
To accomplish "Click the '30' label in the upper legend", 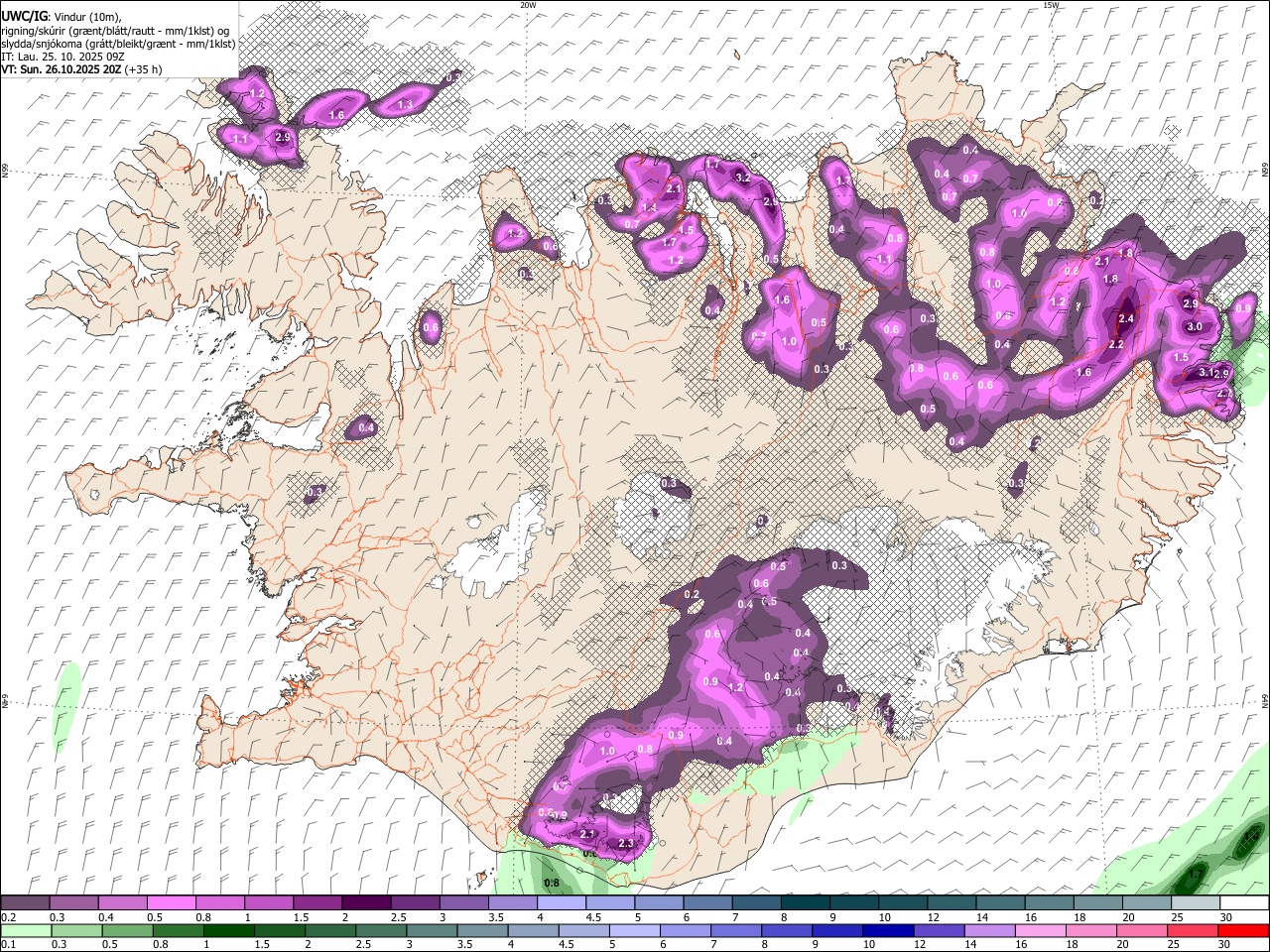I will 1226,917.
